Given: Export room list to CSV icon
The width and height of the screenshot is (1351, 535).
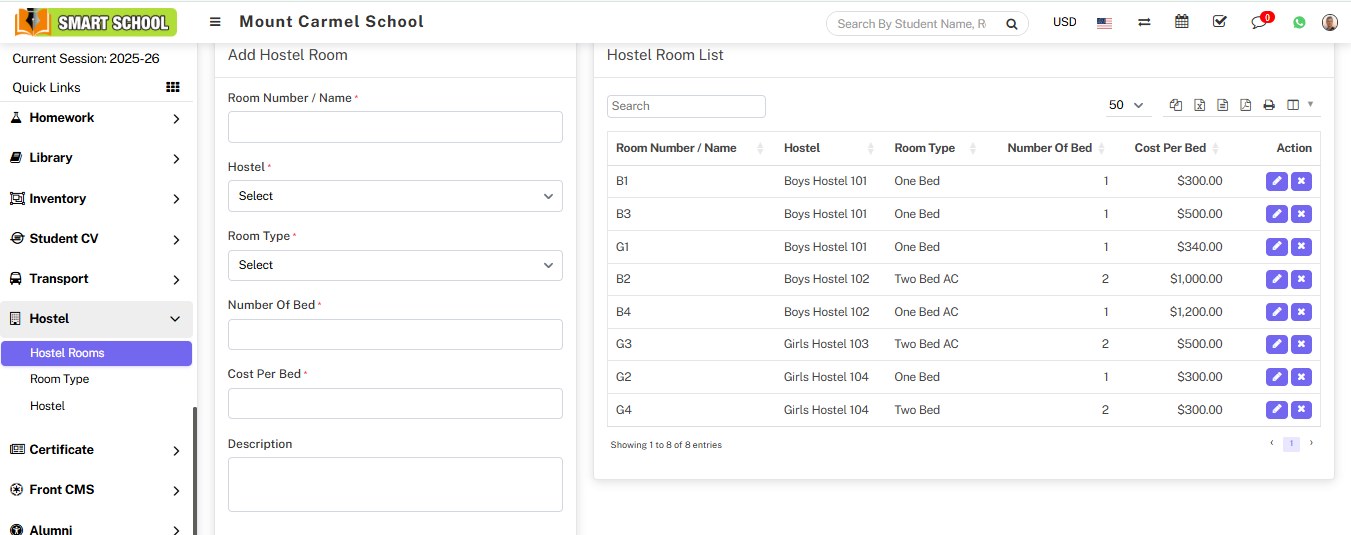Looking at the screenshot, I should coord(1222,105).
